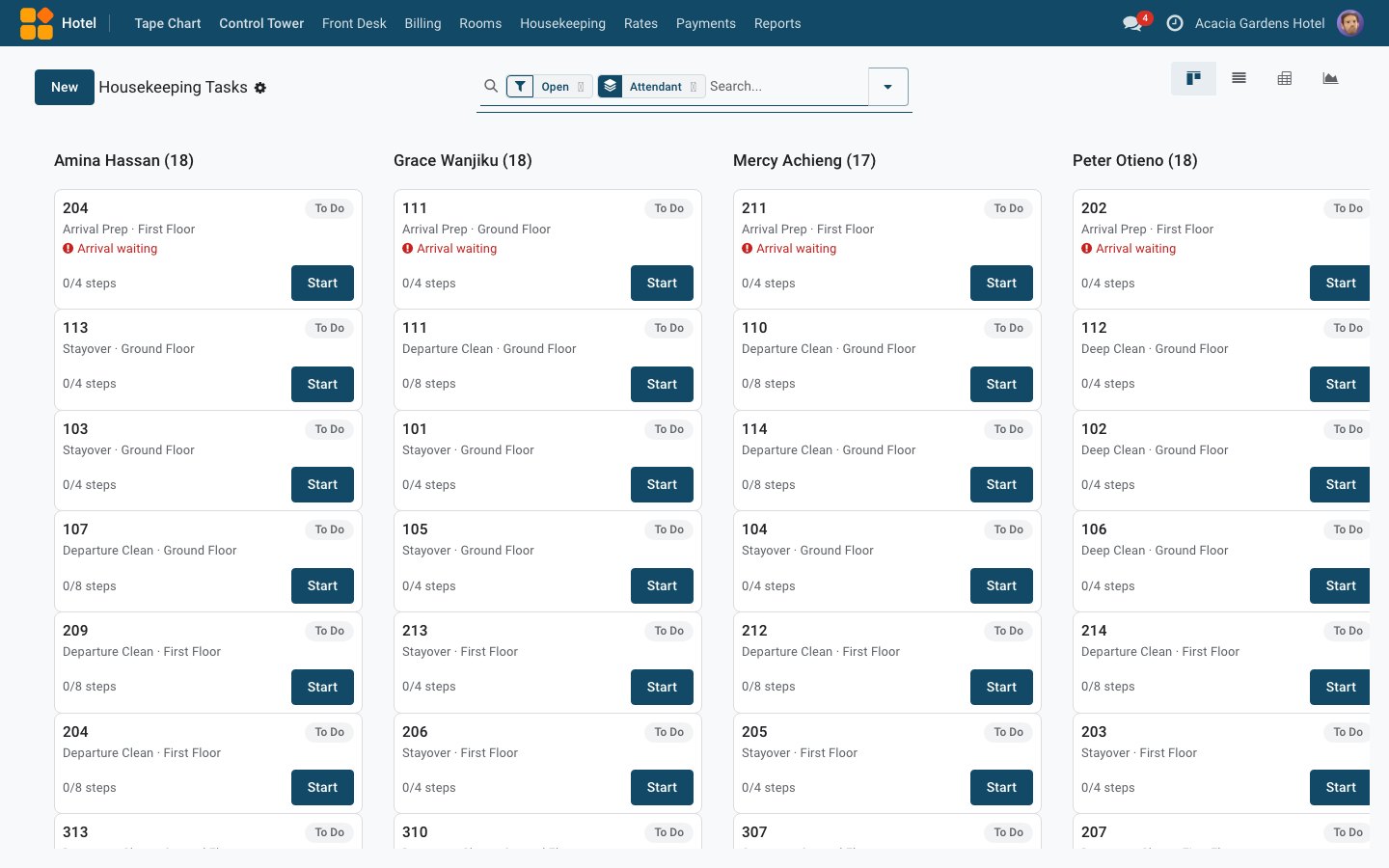Open the Reports menu
This screenshot has width=1389, height=868.
point(777,23)
